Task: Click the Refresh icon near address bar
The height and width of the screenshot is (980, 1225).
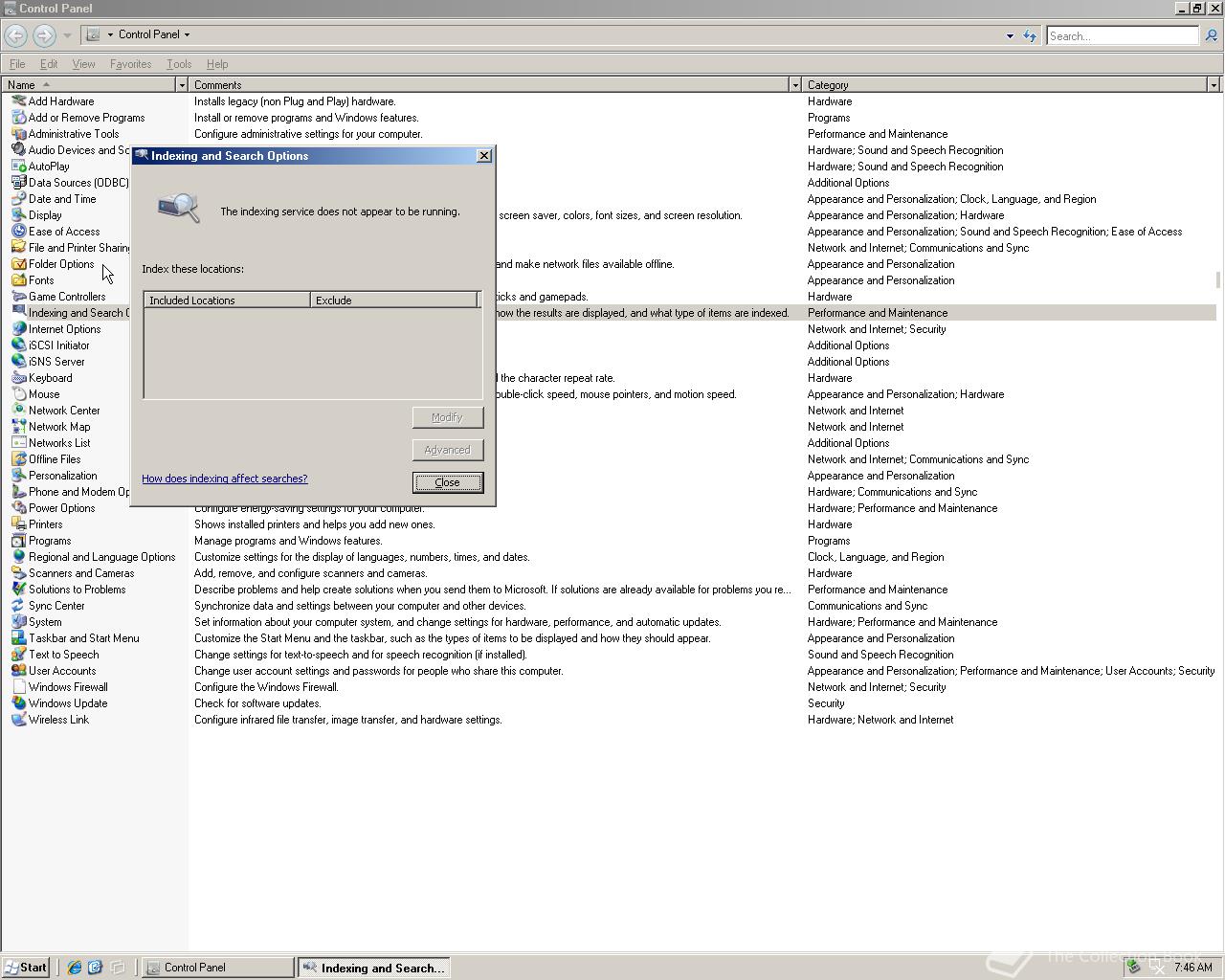Action: 1030,35
